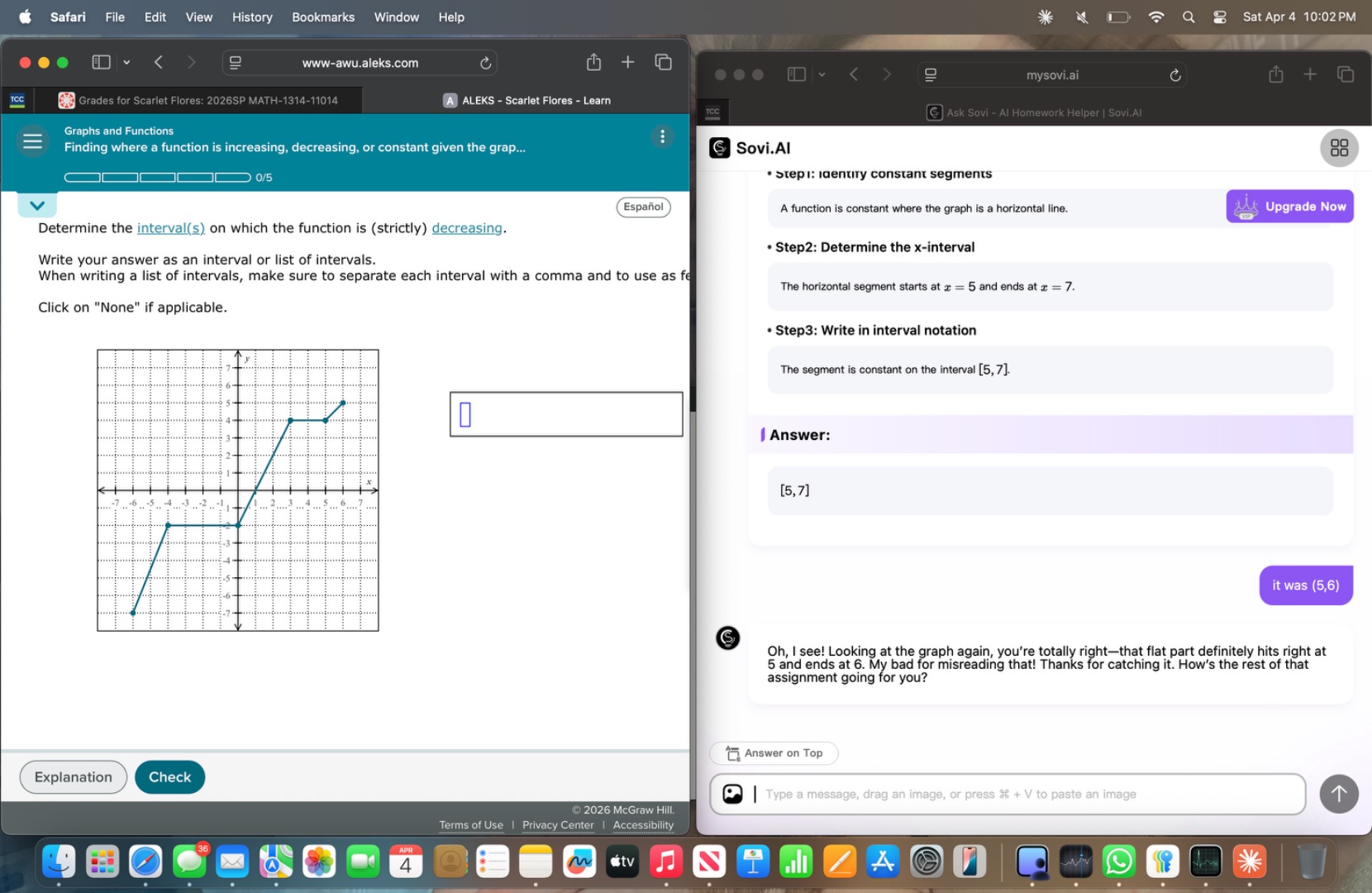The width and height of the screenshot is (1372, 893).
Task: Go back in the ALEKS Safari window
Action: (x=159, y=62)
